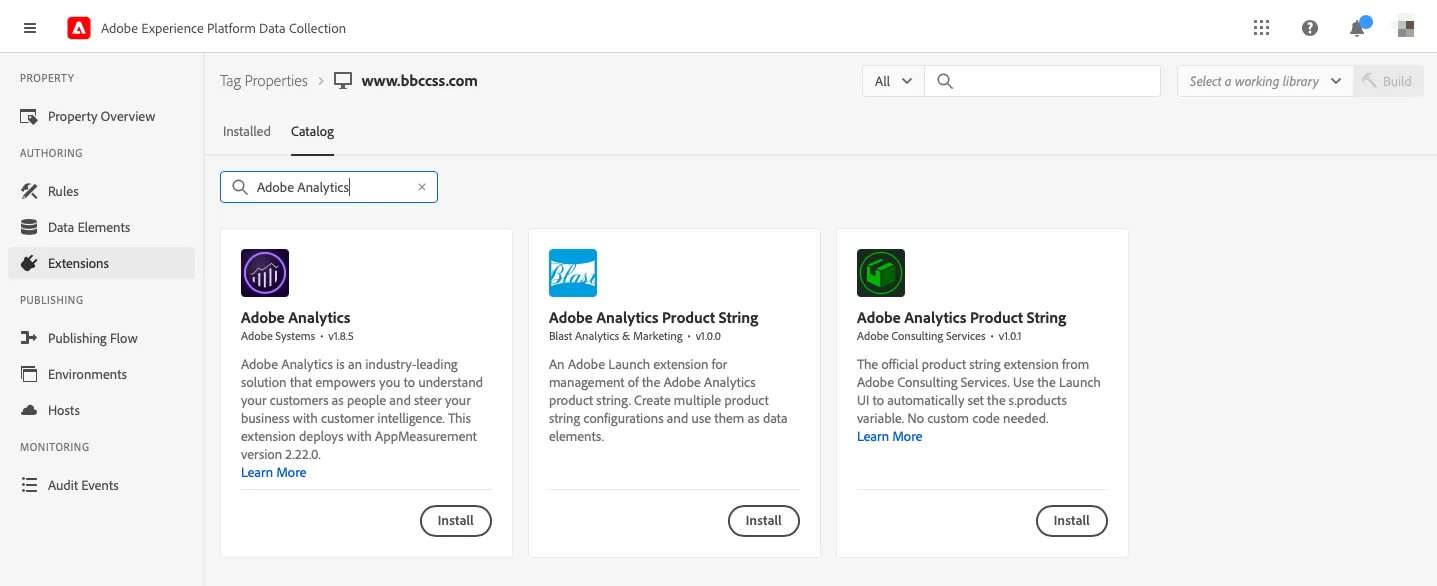The image size is (1437, 586).
Task: Click the red Adobe logo icon
Action: click(79, 28)
